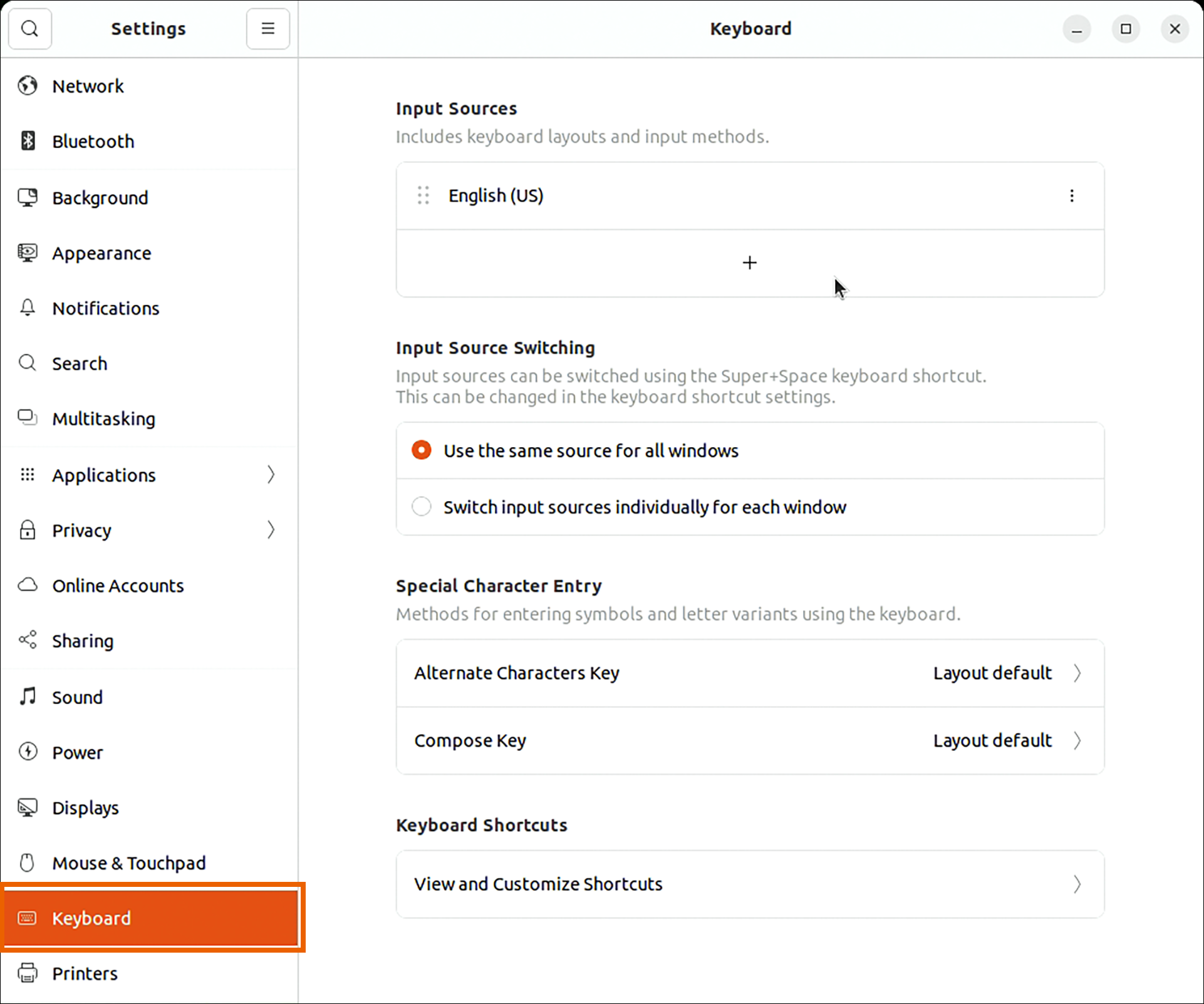Screen dimensions: 1204x1004
Task: Click the Notifications bell icon
Action: tap(28, 308)
